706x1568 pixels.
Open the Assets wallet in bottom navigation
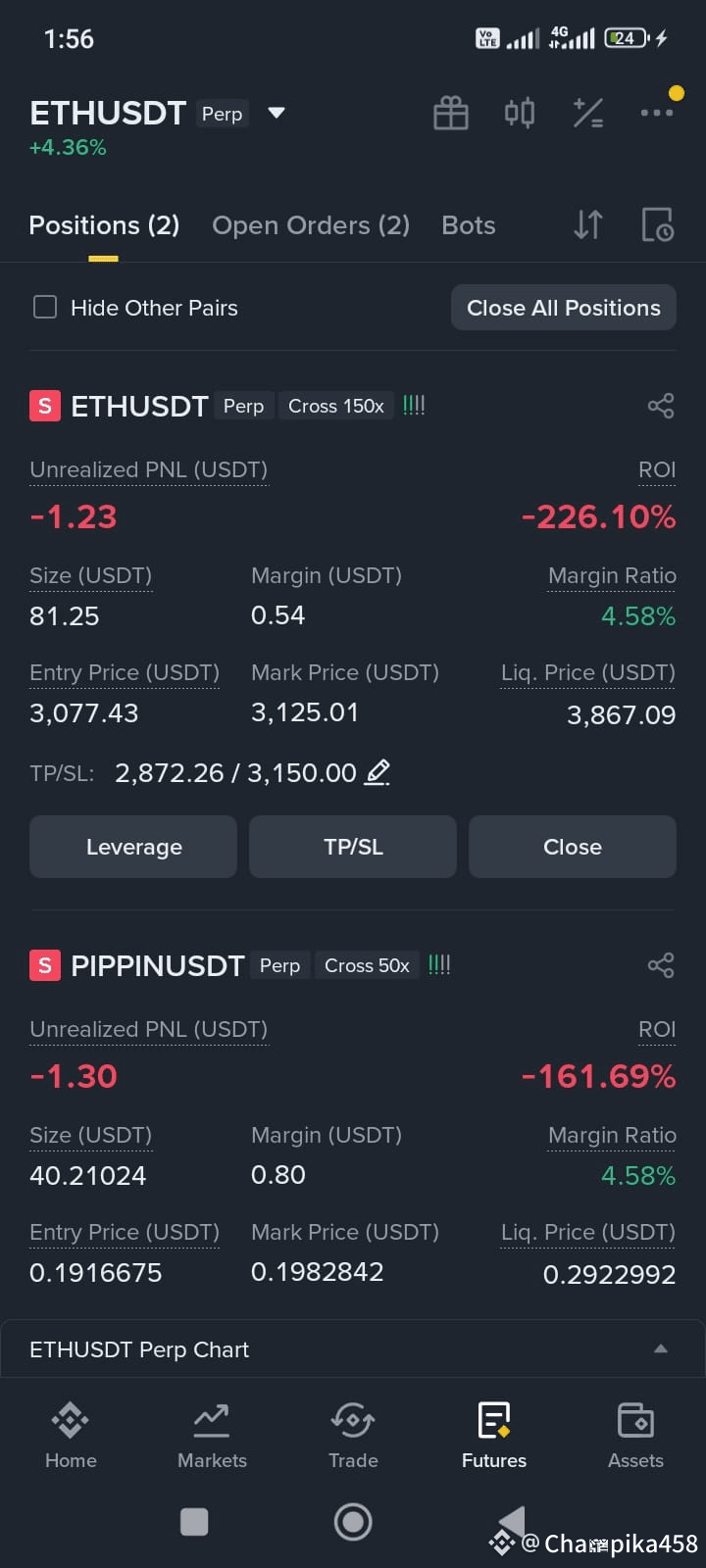(635, 1436)
